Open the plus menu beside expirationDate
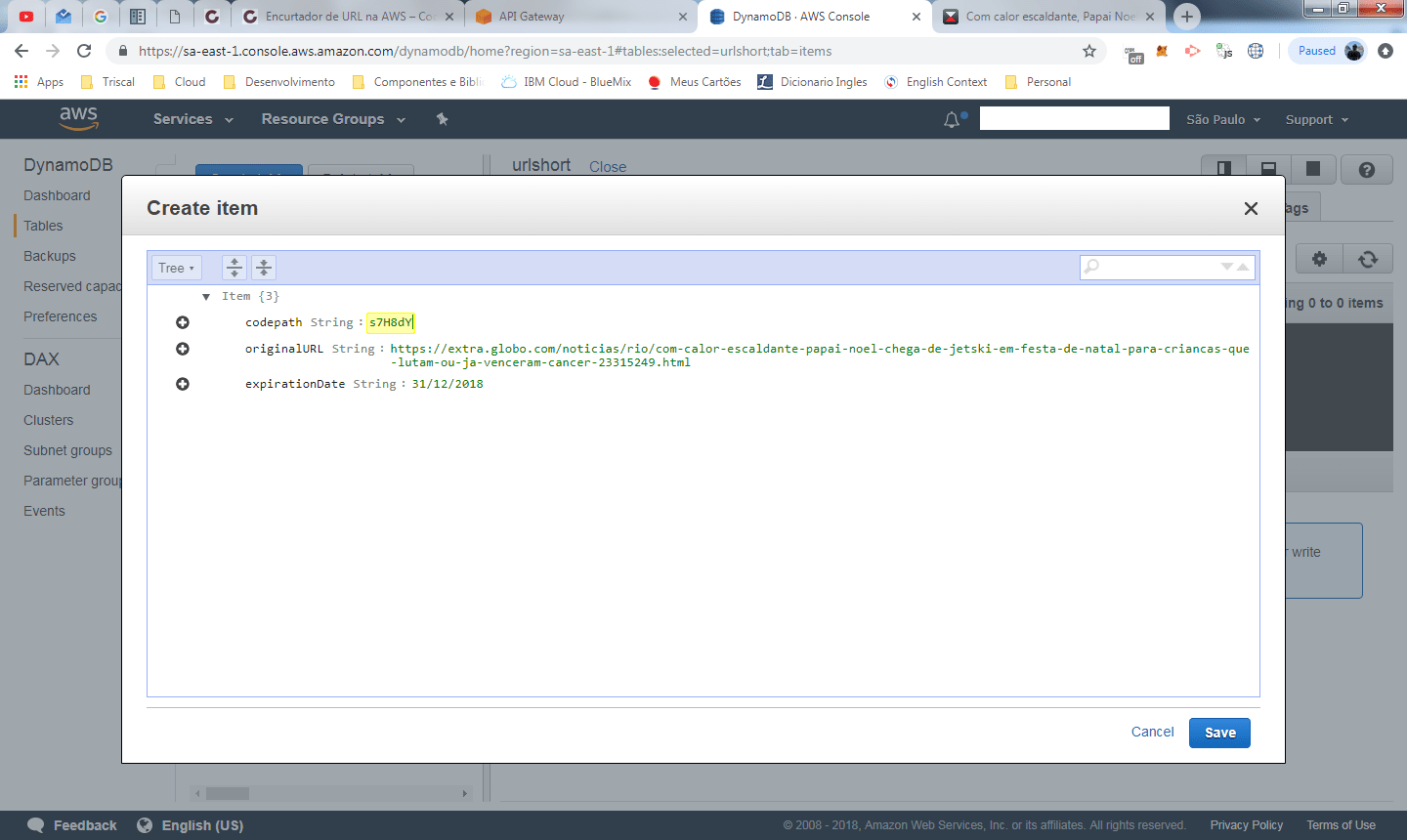Viewport: 1407px width, 840px height. tap(183, 384)
